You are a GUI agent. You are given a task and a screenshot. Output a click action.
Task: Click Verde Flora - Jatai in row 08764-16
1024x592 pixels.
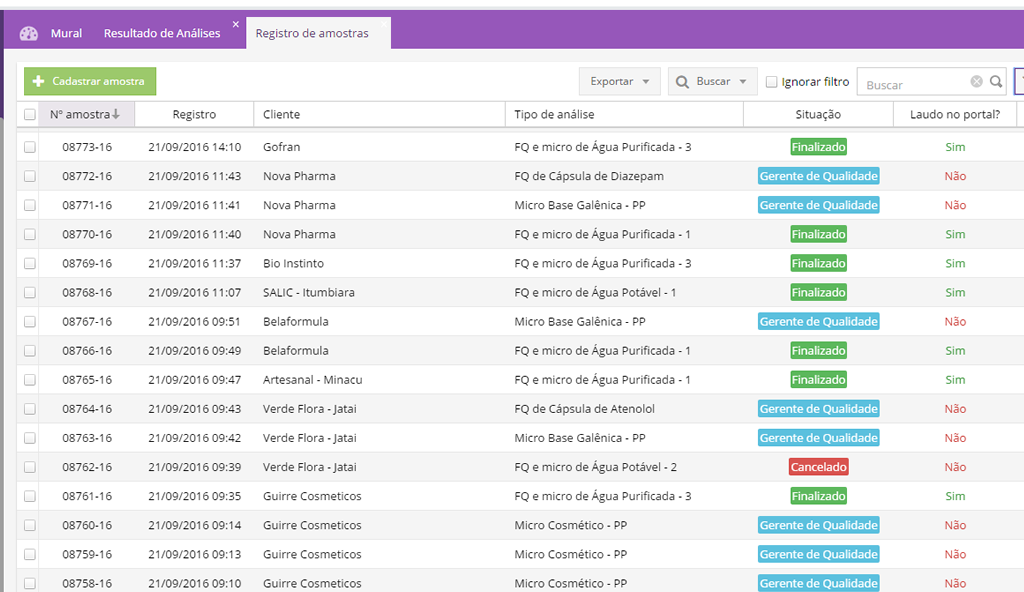coord(310,409)
